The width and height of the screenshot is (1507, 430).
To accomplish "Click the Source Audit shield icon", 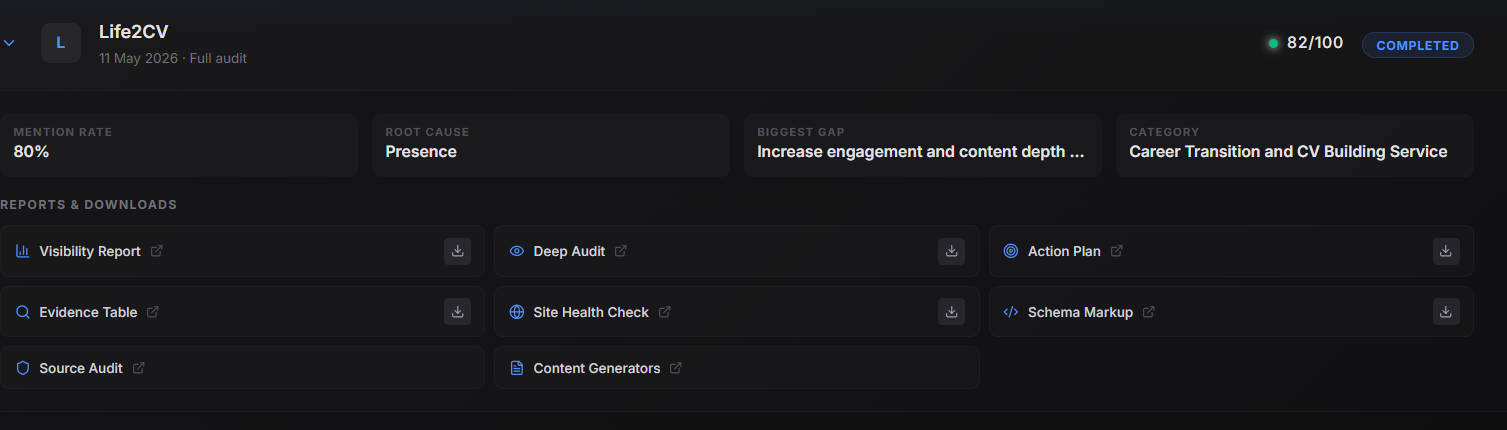I will (23, 368).
